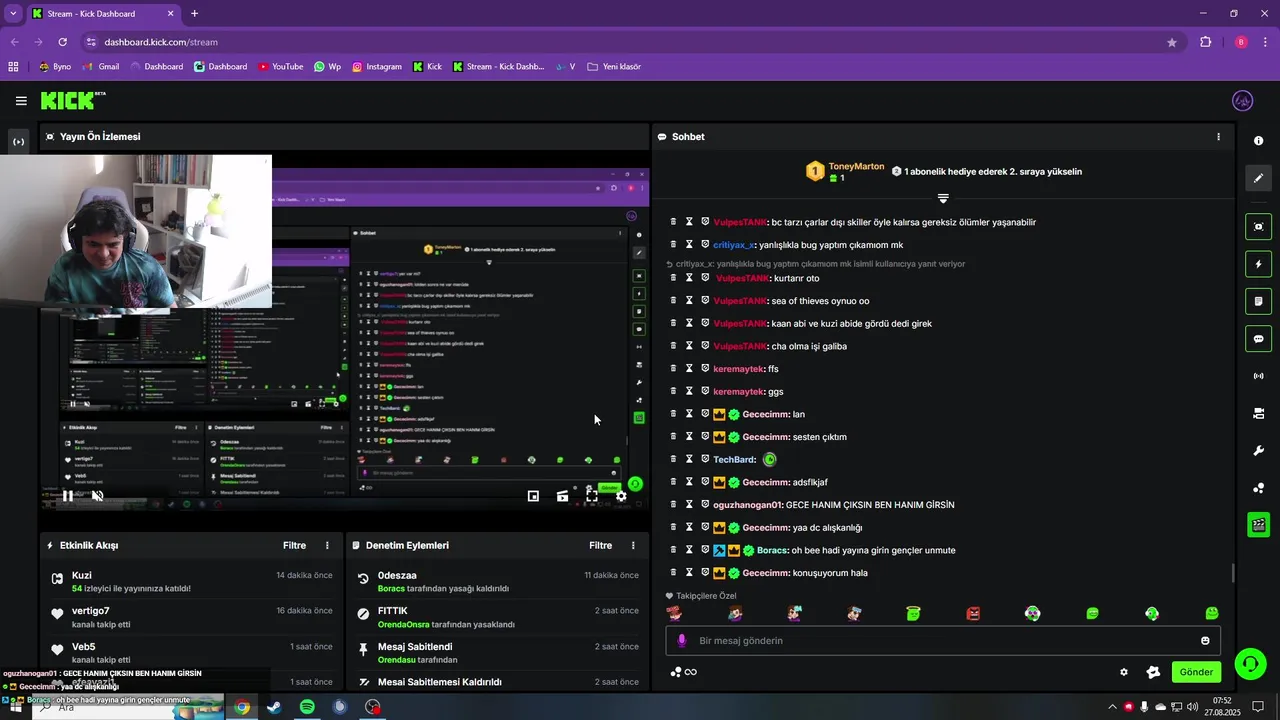This screenshot has width=1280, height=720.
Task: Click the hourglass on 'konuşuyorum hala' row
Action: point(689,573)
